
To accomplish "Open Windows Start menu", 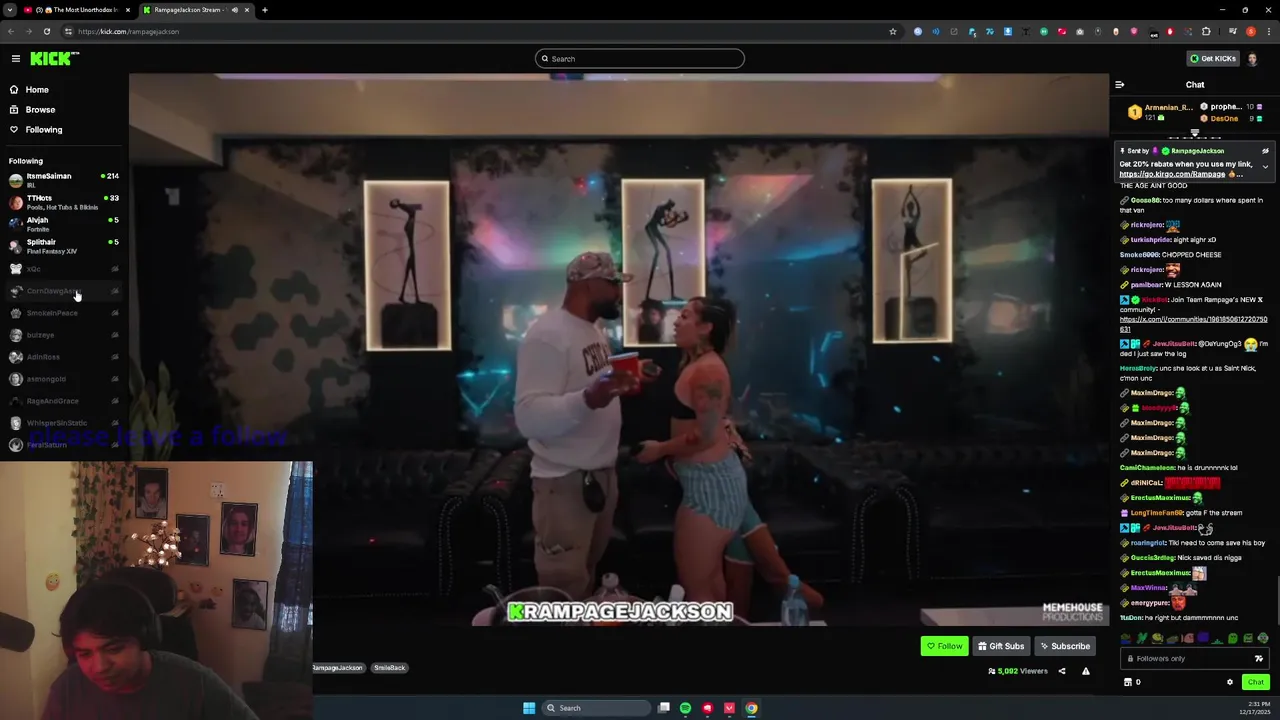I will 529,708.
